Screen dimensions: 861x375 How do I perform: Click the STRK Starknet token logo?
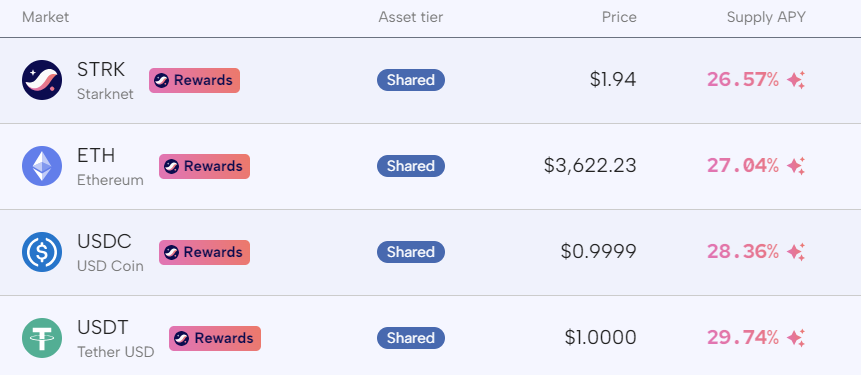point(42,80)
